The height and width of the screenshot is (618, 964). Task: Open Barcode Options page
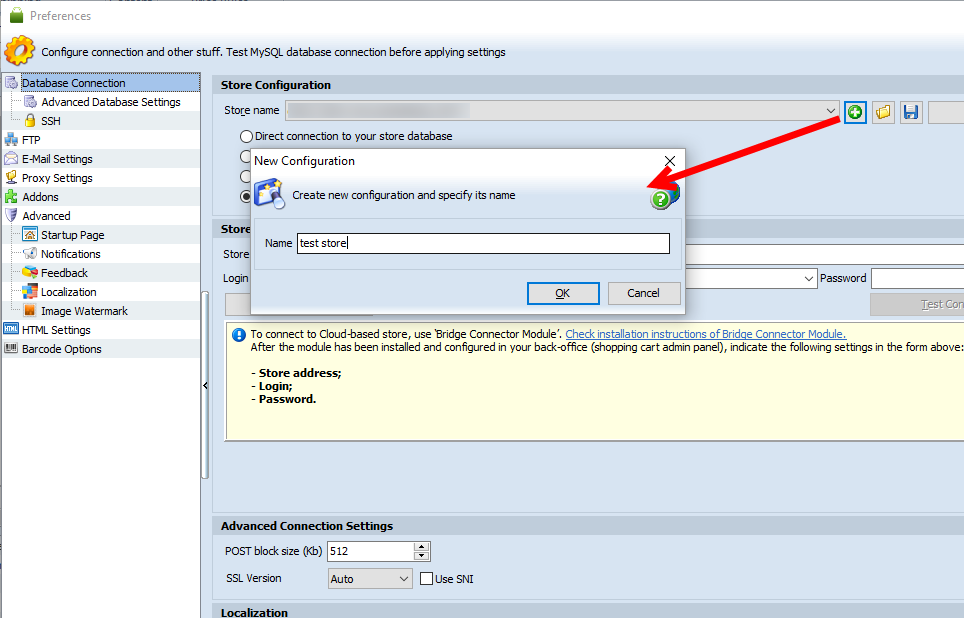tap(61, 349)
